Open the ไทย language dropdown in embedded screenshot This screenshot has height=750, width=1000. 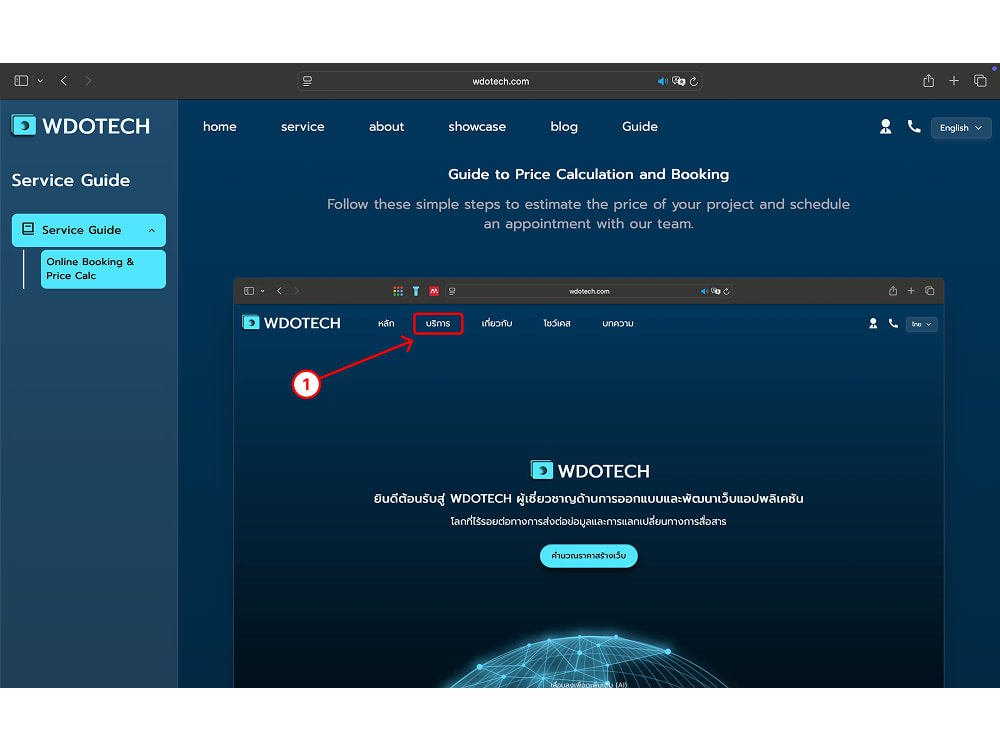[x=922, y=324]
